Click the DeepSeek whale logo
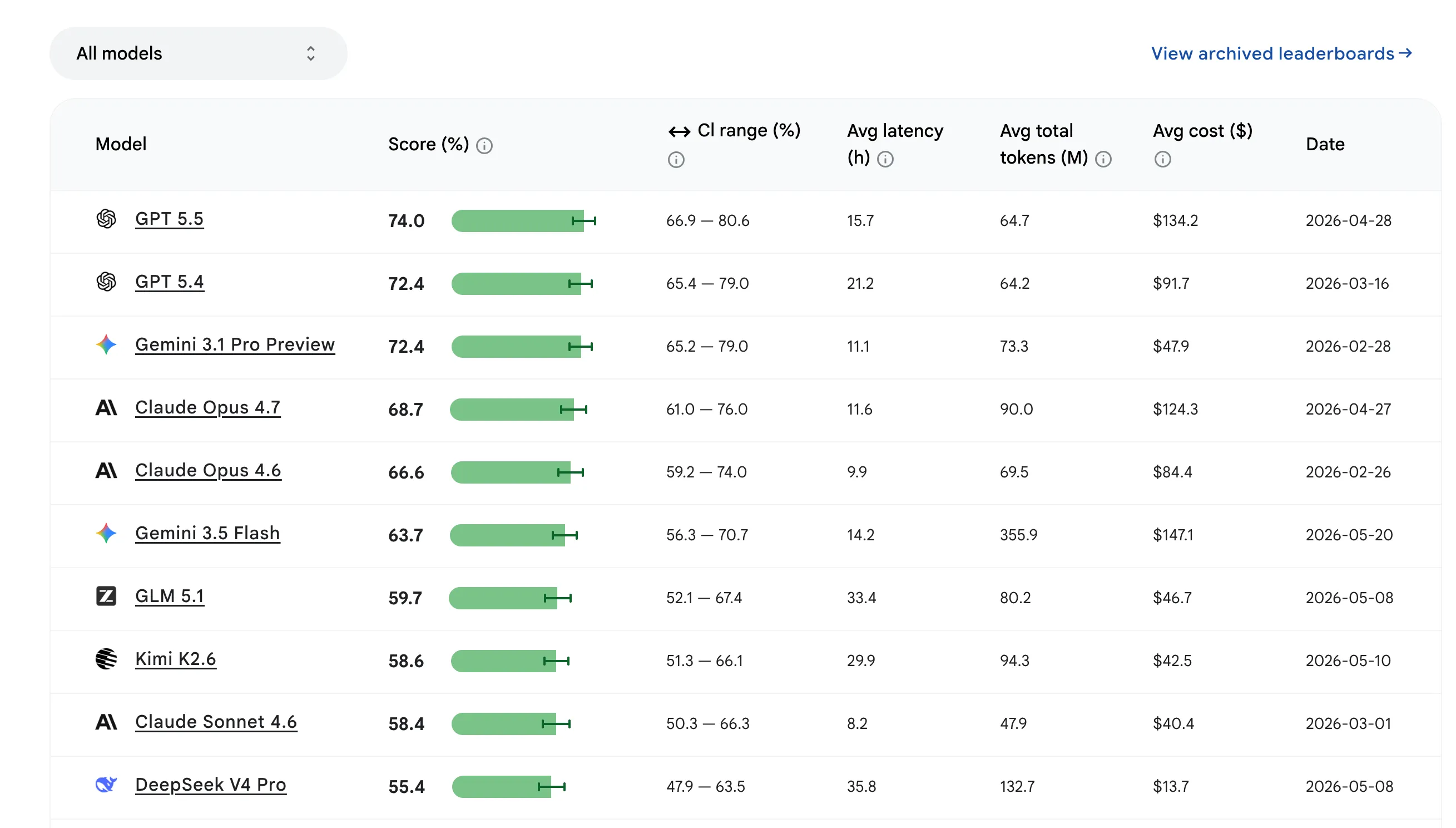1456x828 pixels. 106,785
